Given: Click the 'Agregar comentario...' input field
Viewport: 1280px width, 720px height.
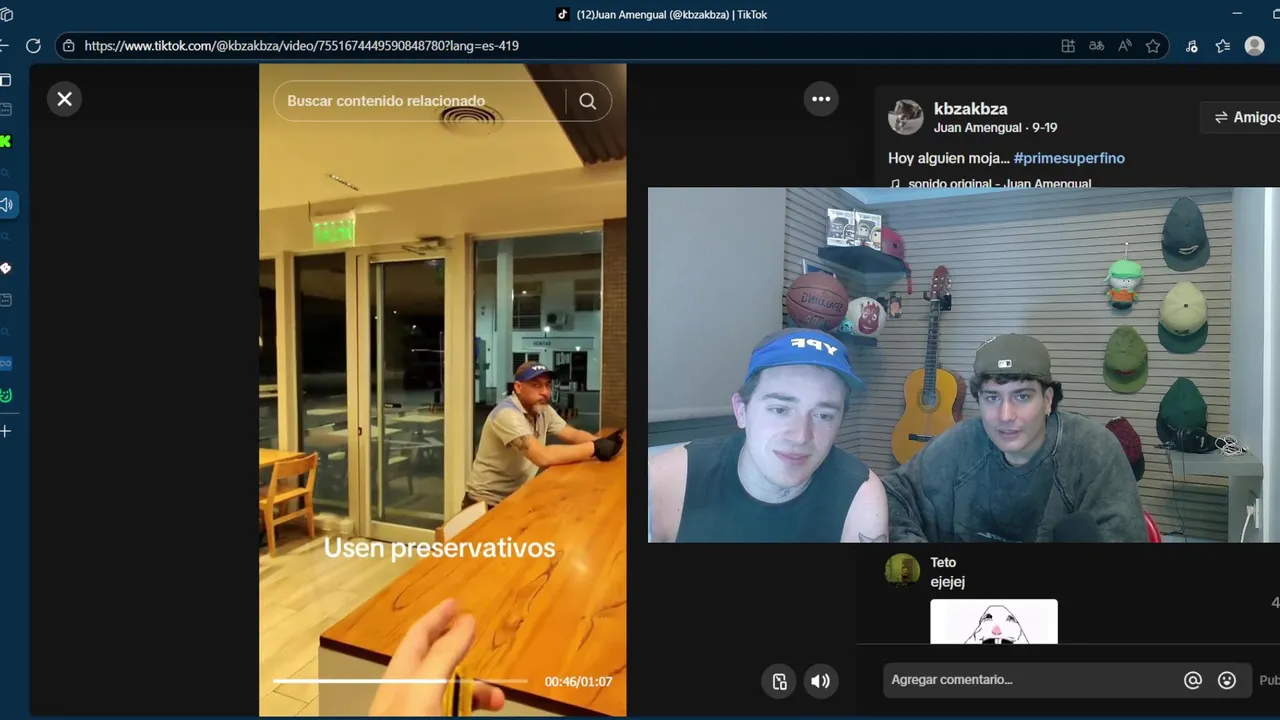Looking at the screenshot, I should point(1030,680).
